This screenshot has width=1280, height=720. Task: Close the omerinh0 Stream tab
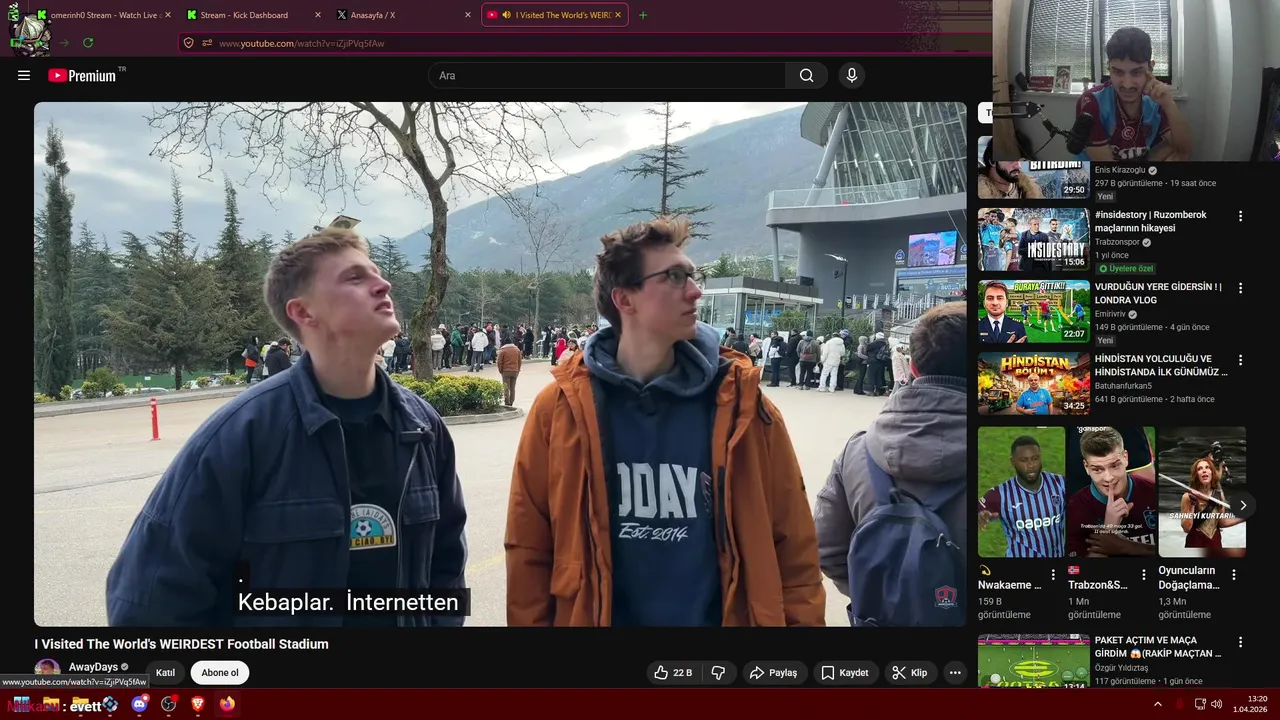(x=167, y=15)
